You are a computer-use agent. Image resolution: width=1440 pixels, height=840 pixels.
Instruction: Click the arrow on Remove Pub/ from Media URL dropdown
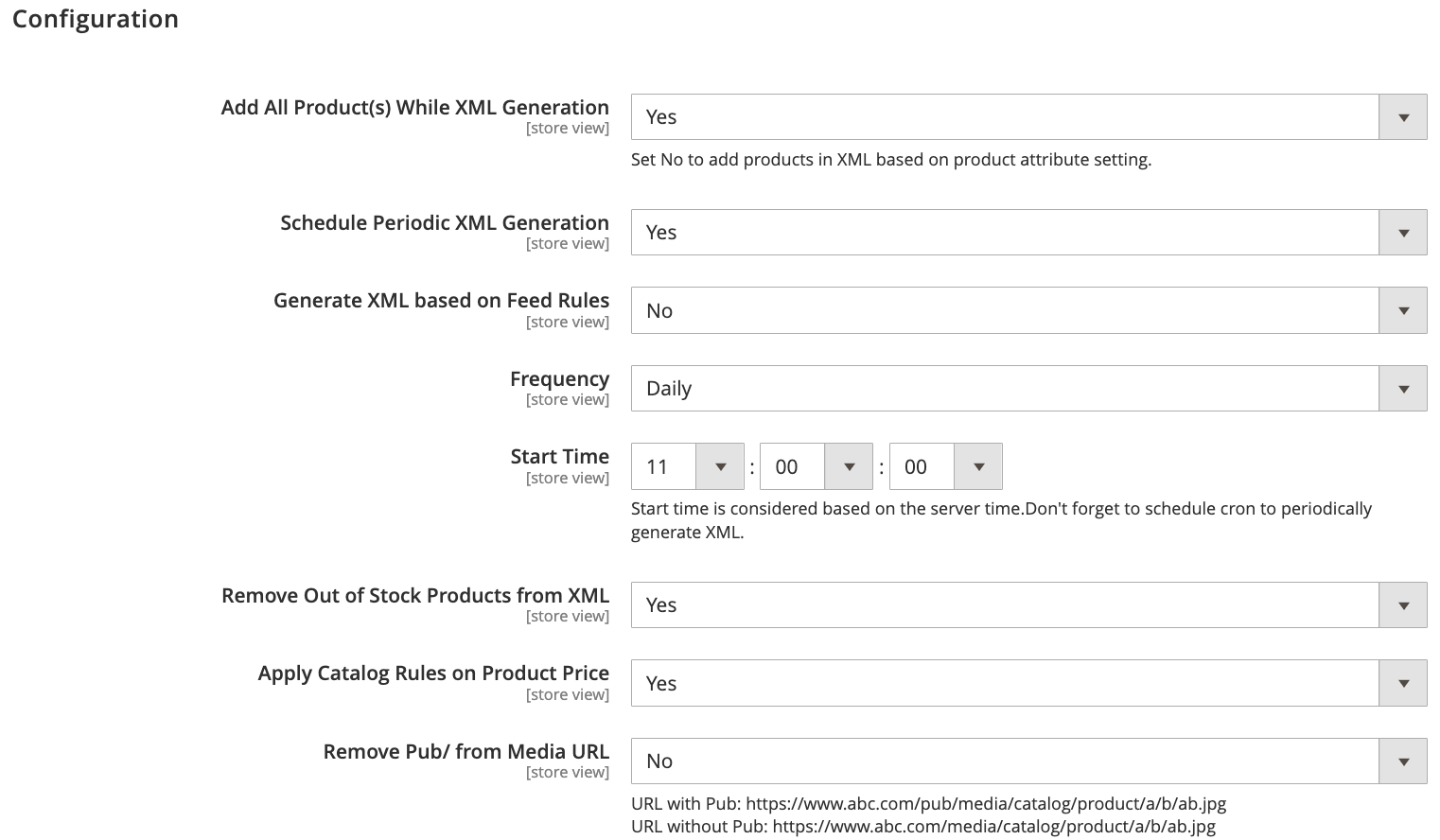click(1402, 761)
